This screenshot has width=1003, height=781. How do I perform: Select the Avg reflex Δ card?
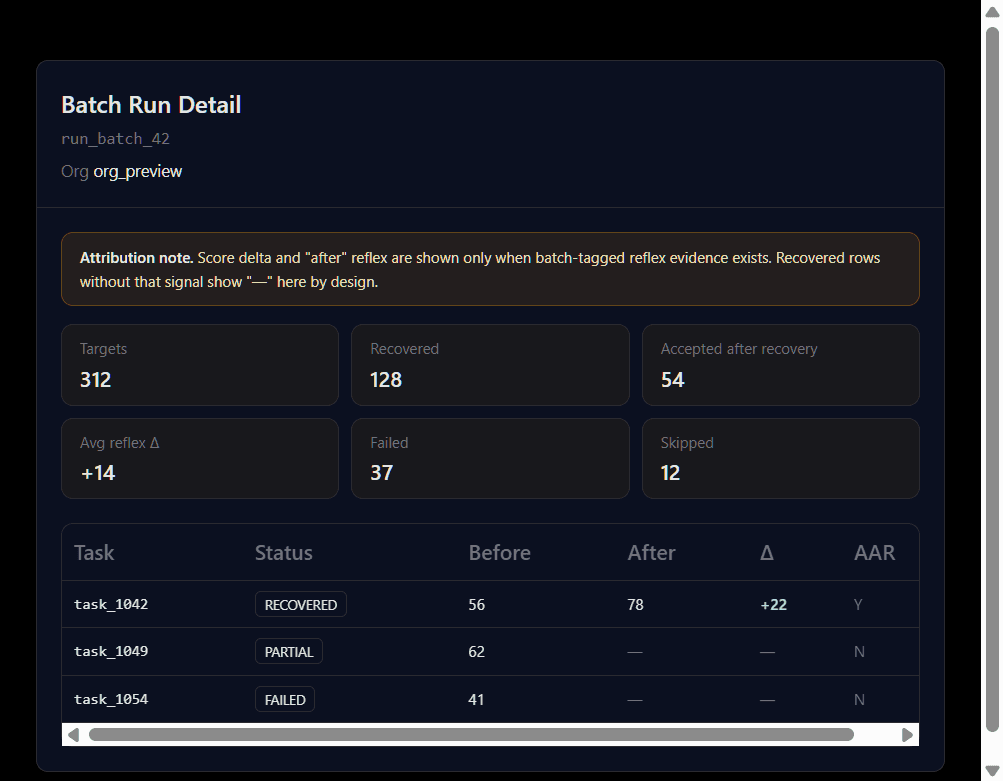(x=200, y=458)
